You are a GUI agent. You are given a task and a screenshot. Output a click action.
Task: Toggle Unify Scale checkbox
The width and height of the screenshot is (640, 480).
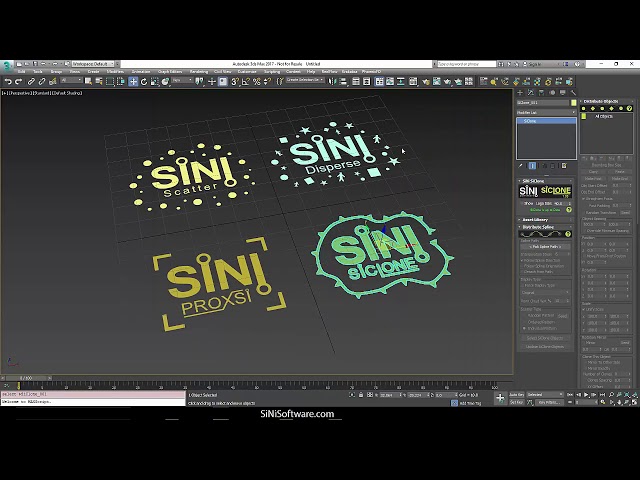tap(584, 309)
